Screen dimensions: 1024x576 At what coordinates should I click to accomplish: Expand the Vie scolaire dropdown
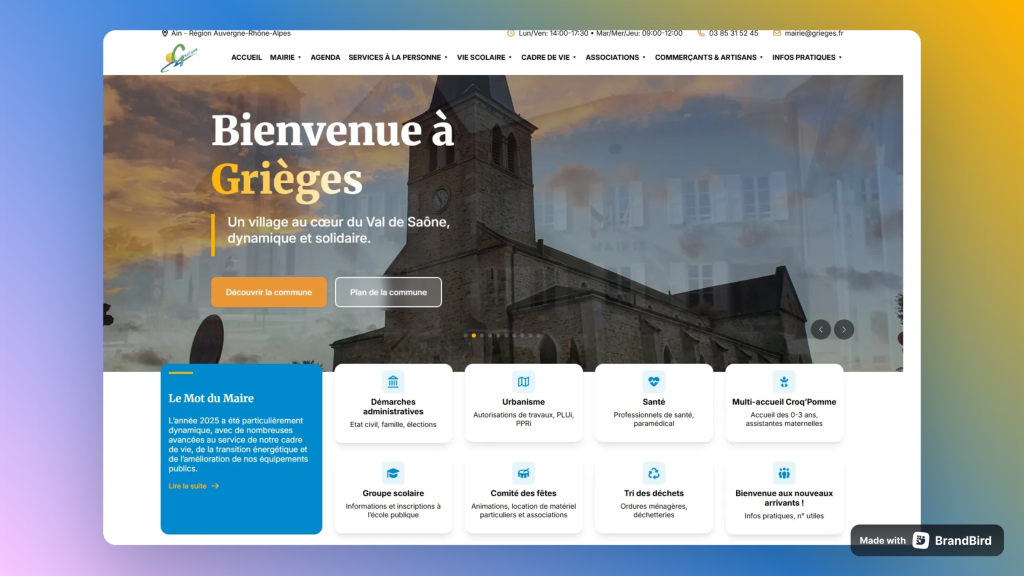485,57
